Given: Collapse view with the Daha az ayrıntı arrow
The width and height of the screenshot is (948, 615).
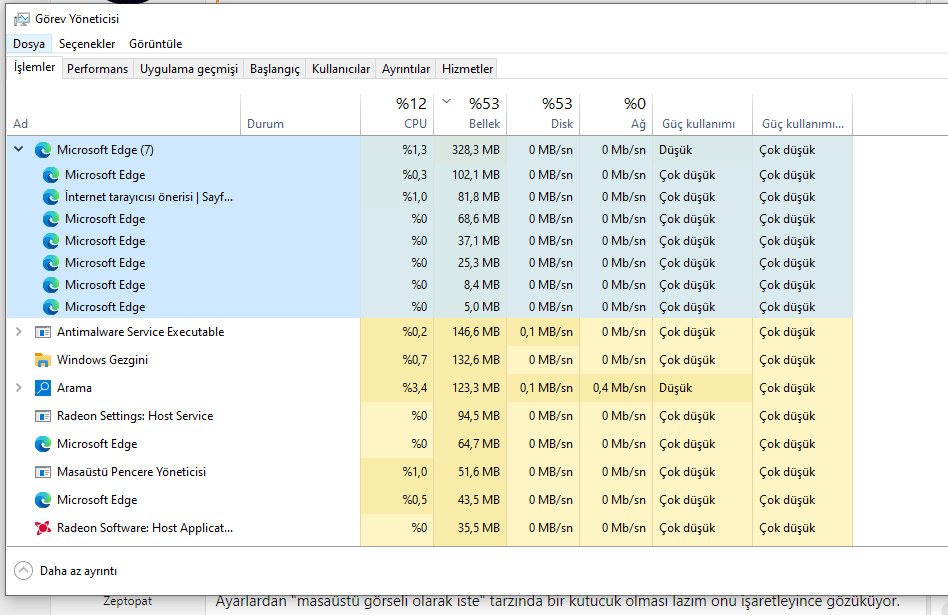Looking at the screenshot, I should pyautogui.click(x=23, y=570).
